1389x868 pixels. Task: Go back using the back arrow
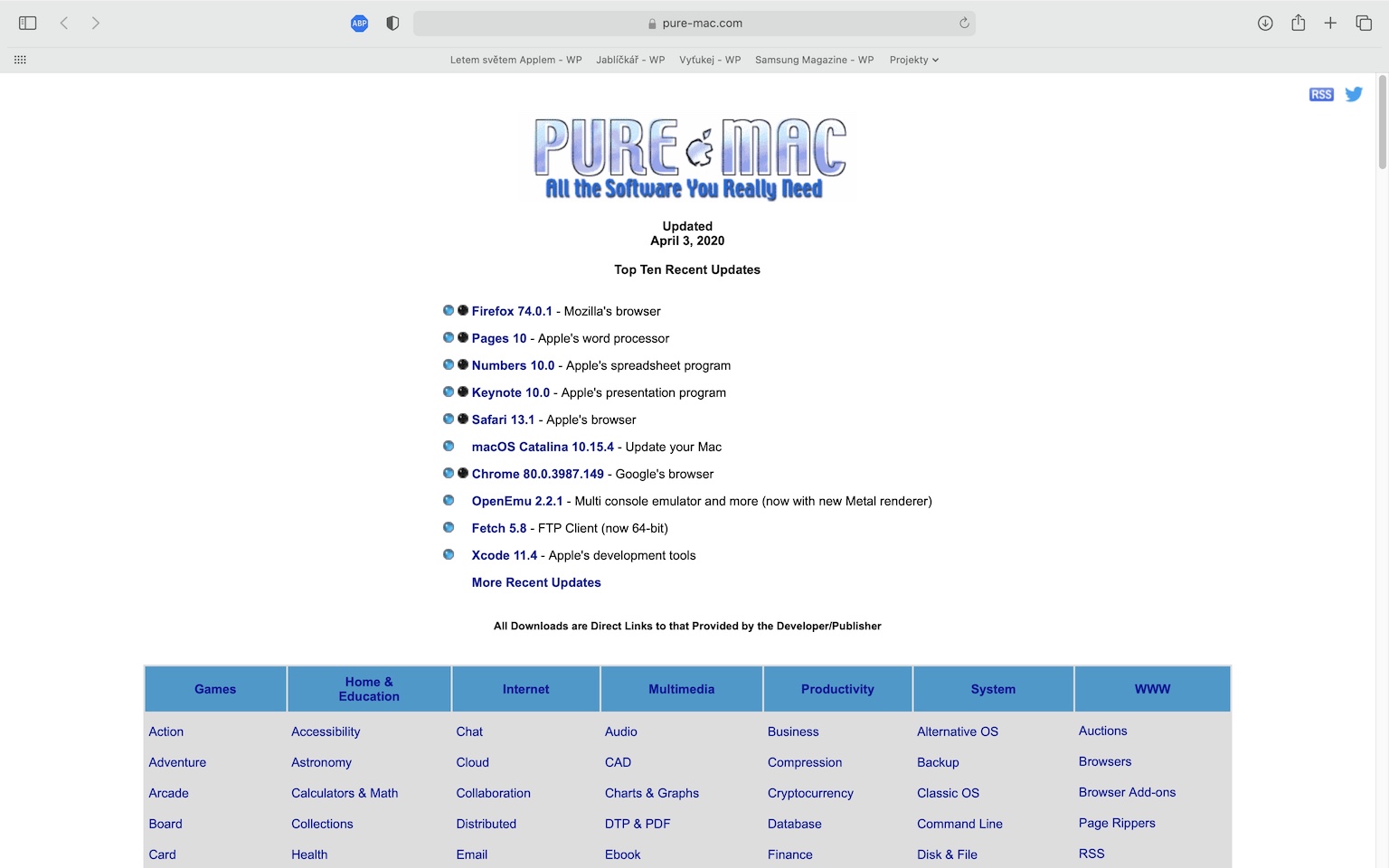pyautogui.click(x=64, y=24)
